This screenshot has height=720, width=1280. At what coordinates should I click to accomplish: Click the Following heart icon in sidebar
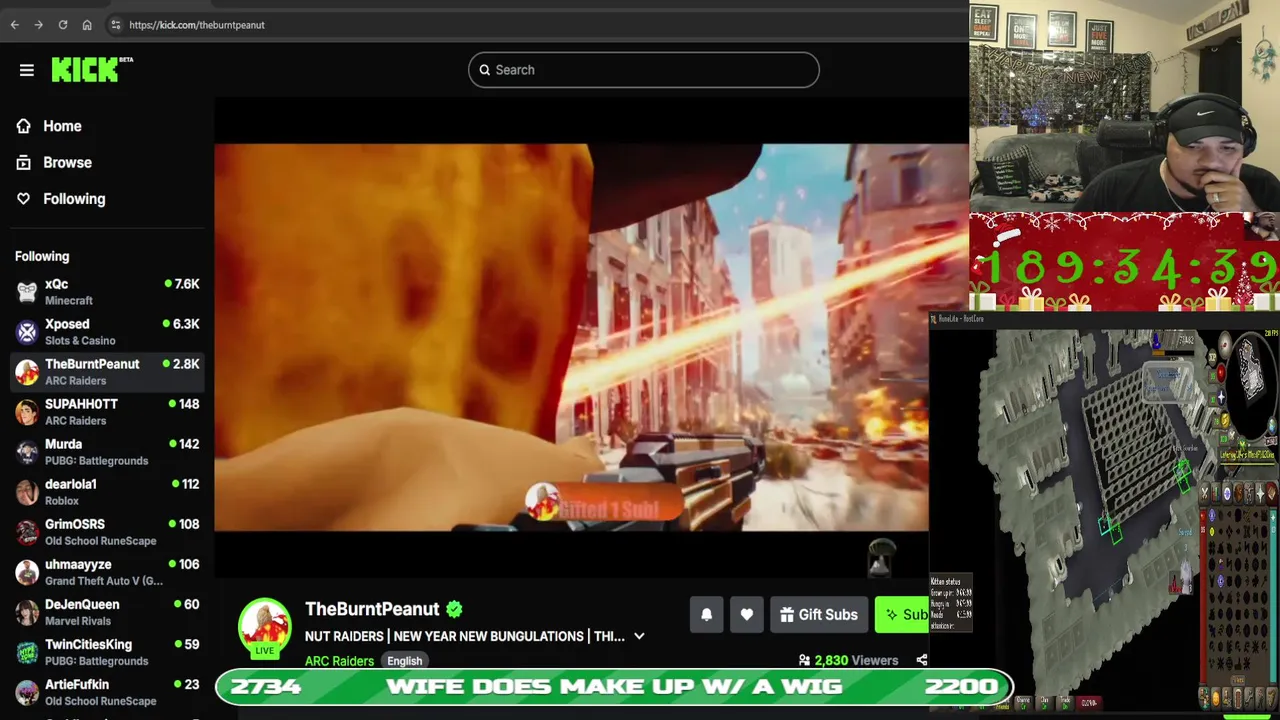click(24, 199)
